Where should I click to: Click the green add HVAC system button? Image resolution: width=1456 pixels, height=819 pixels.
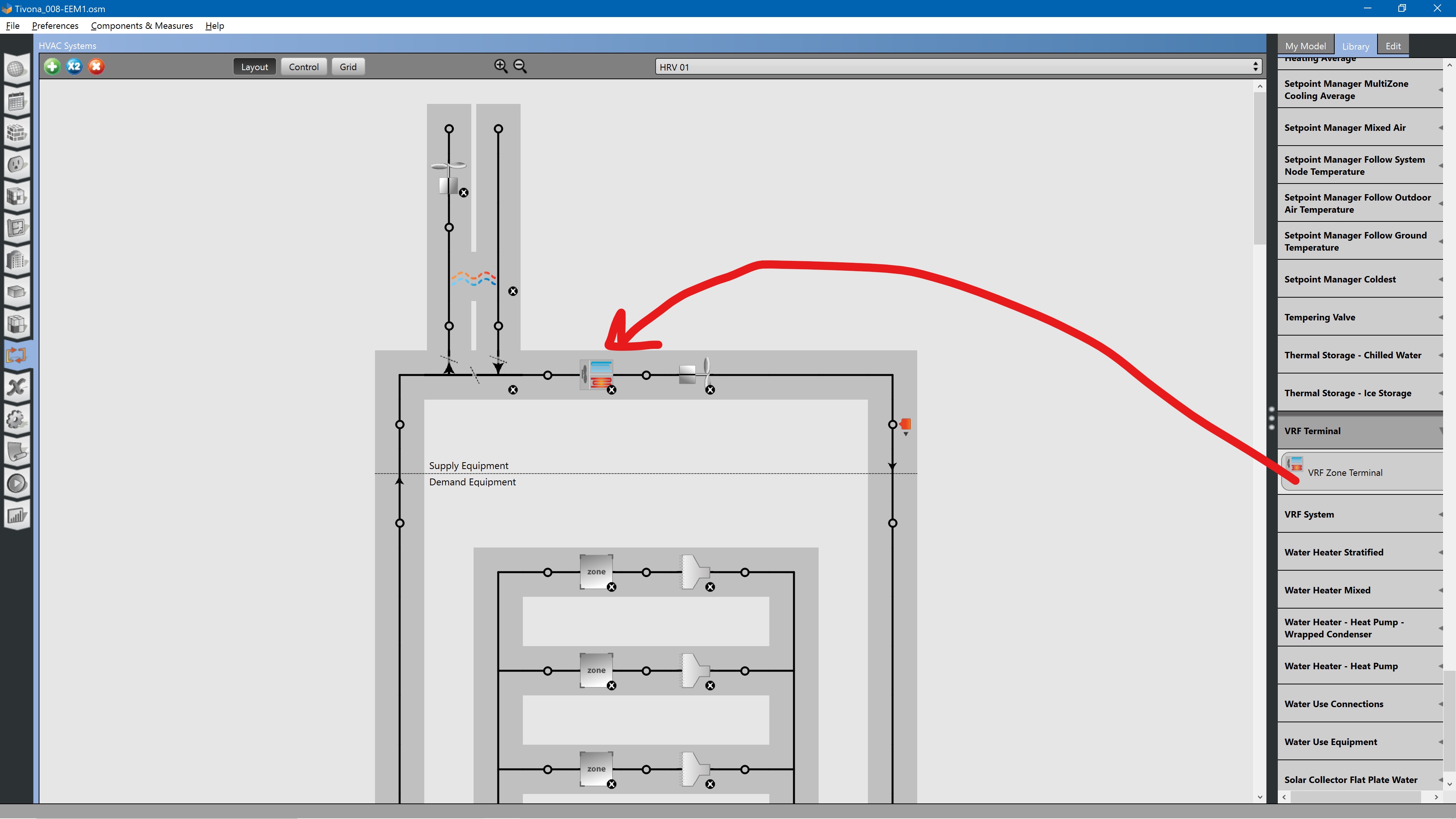point(52,67)
